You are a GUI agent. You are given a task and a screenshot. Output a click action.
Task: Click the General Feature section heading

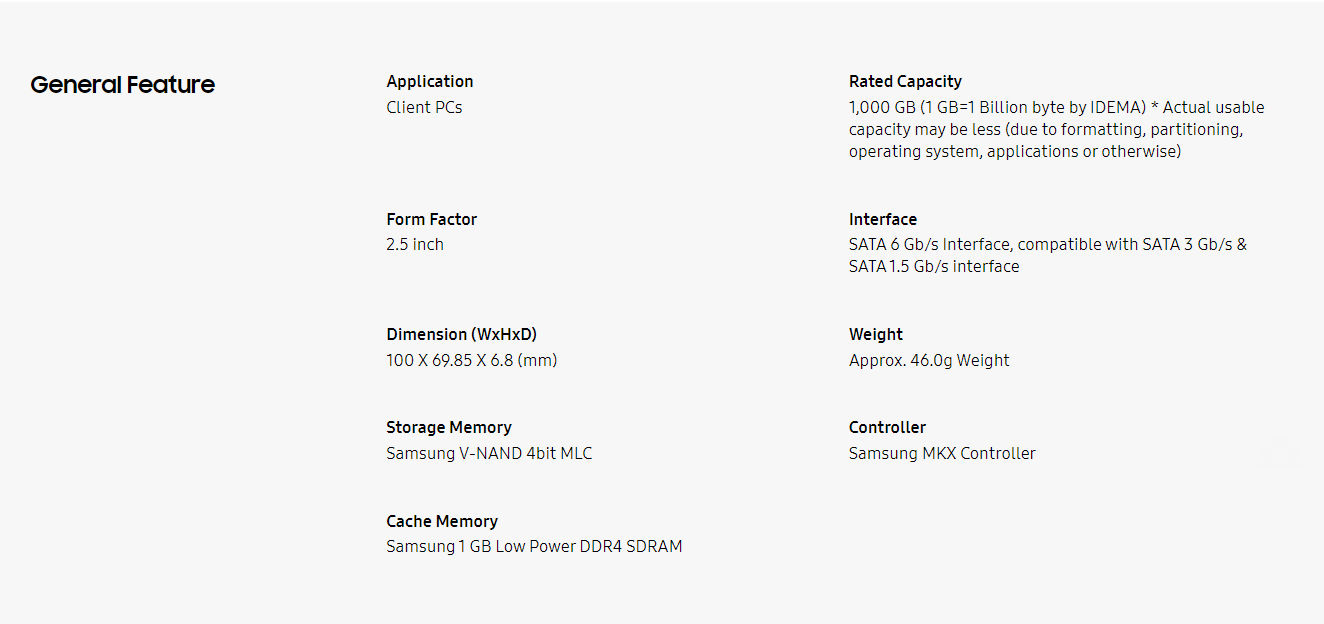point(123,85)
